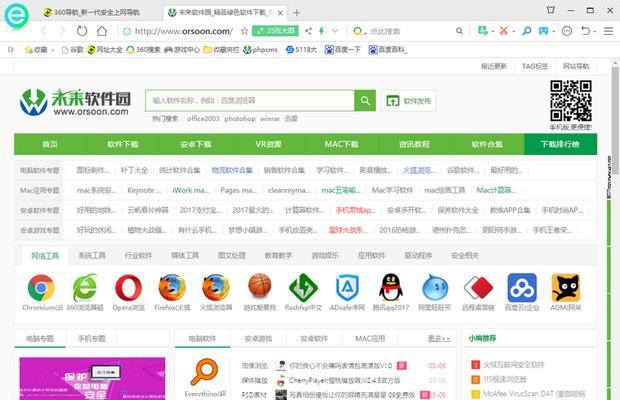The width and height of the screenshot is (620, 400).
Task: Click the 软件发布 button
Action: (x=408, y=101)
